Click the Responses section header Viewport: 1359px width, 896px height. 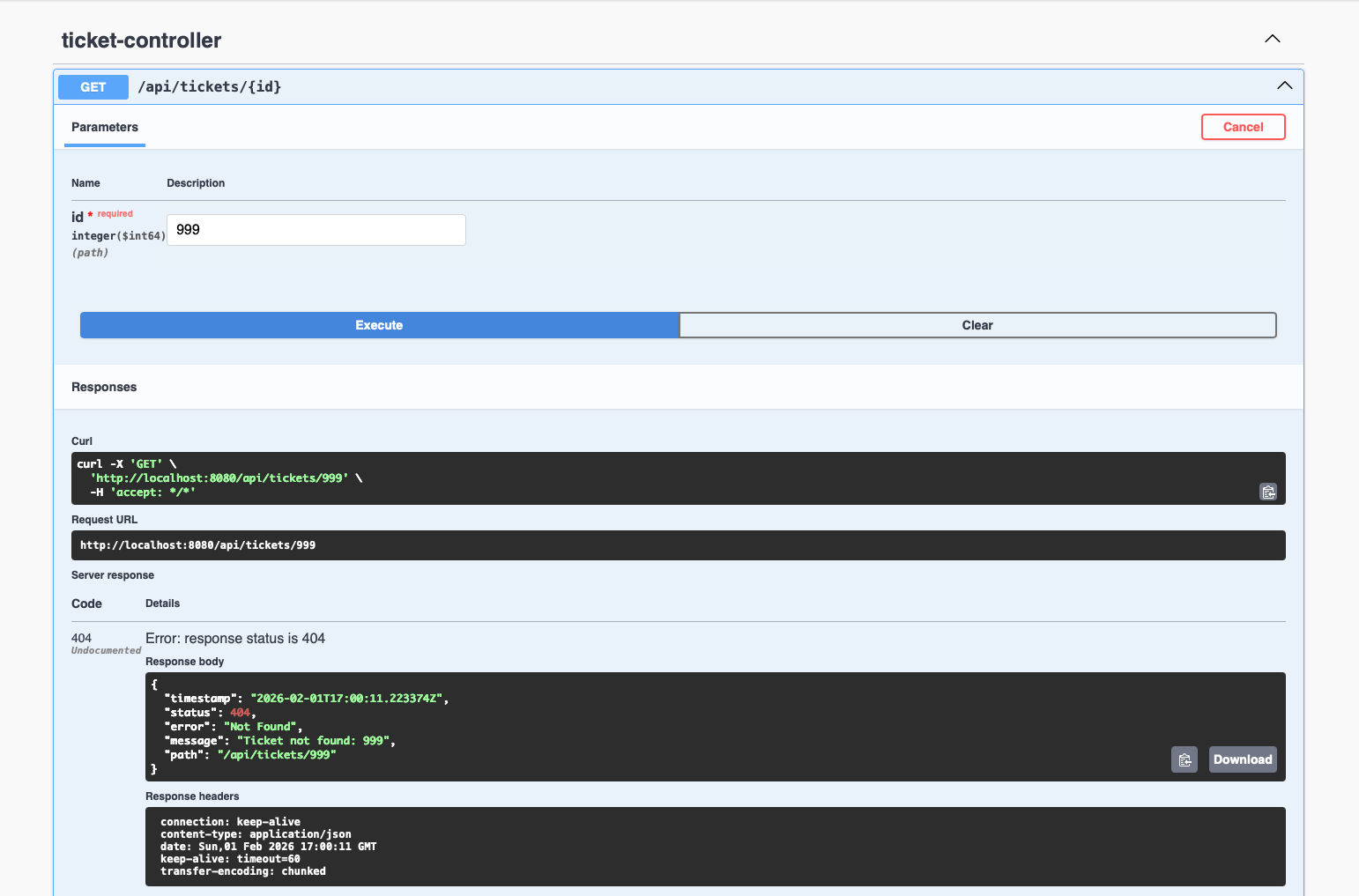(104, 387)
